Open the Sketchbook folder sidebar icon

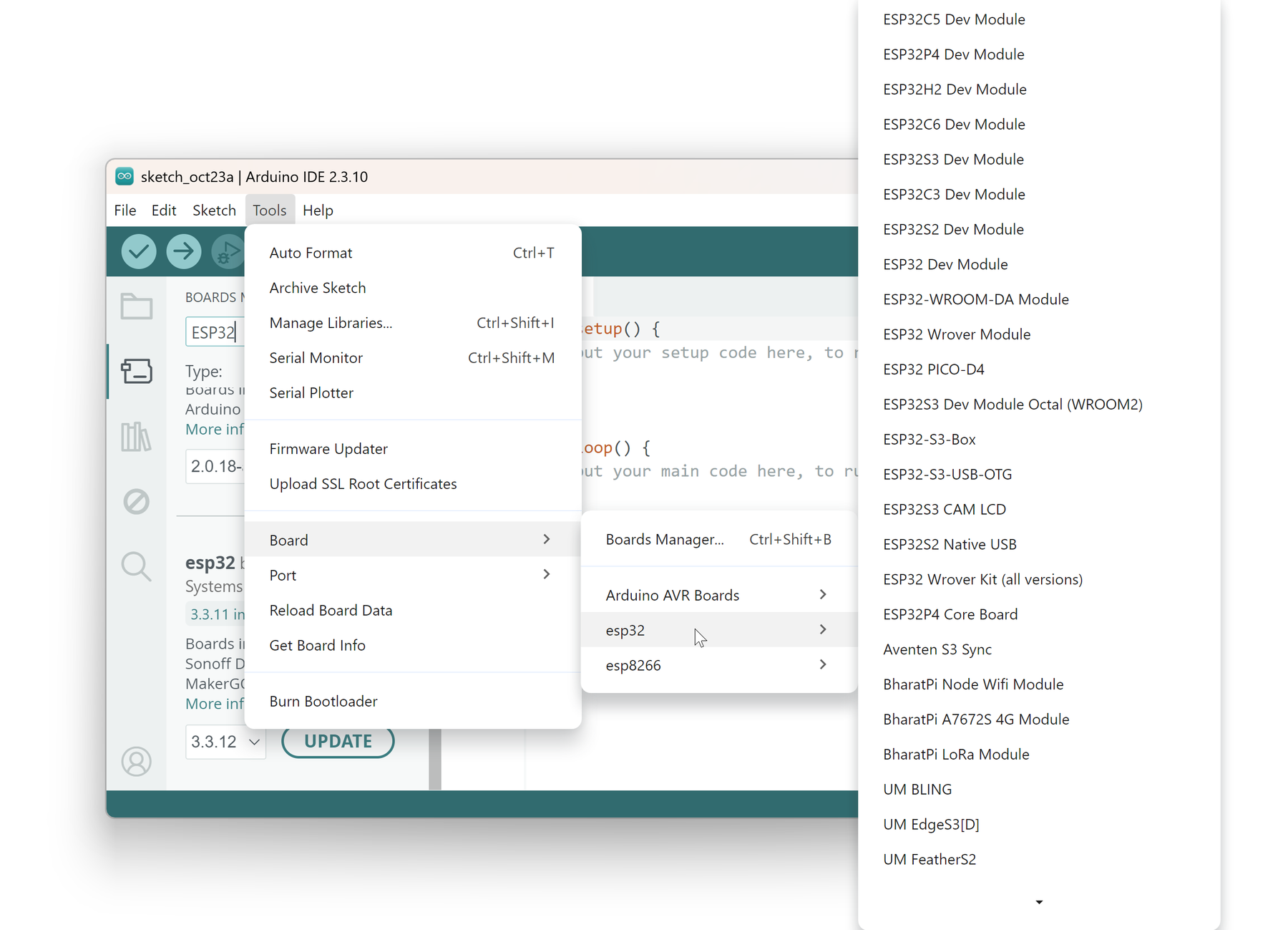click(136, 306)
